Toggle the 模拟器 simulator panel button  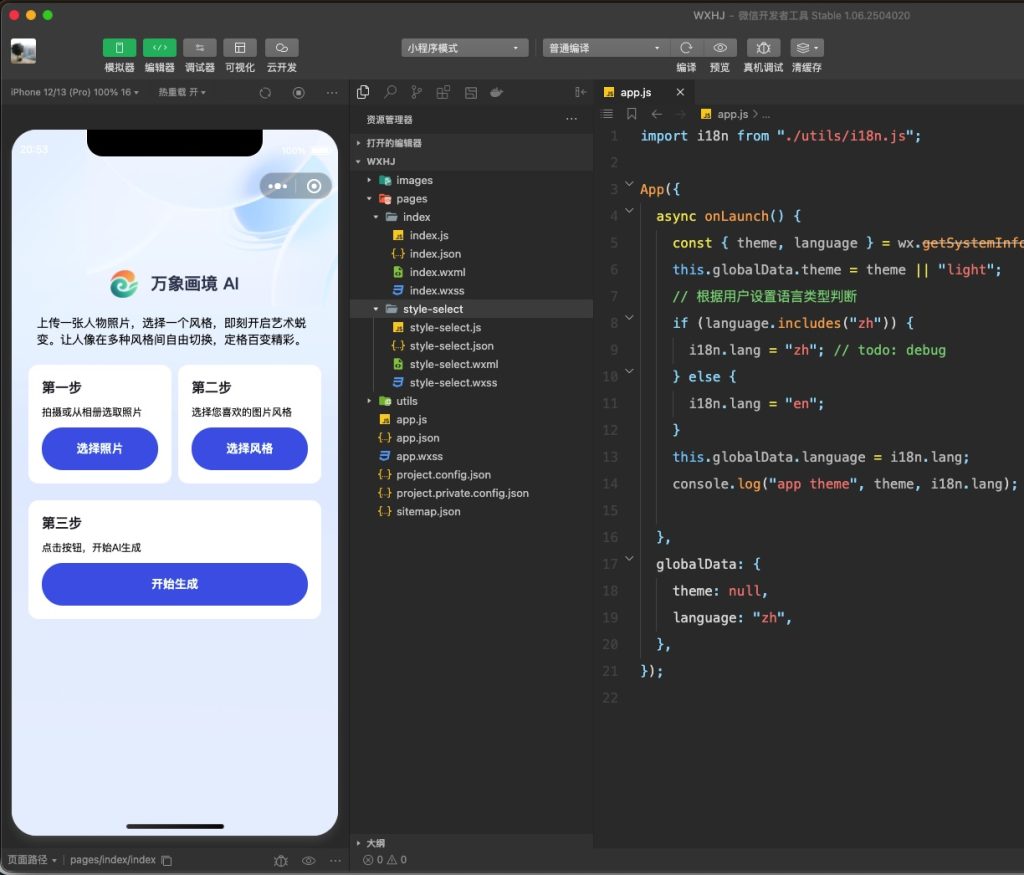(119, 48)
